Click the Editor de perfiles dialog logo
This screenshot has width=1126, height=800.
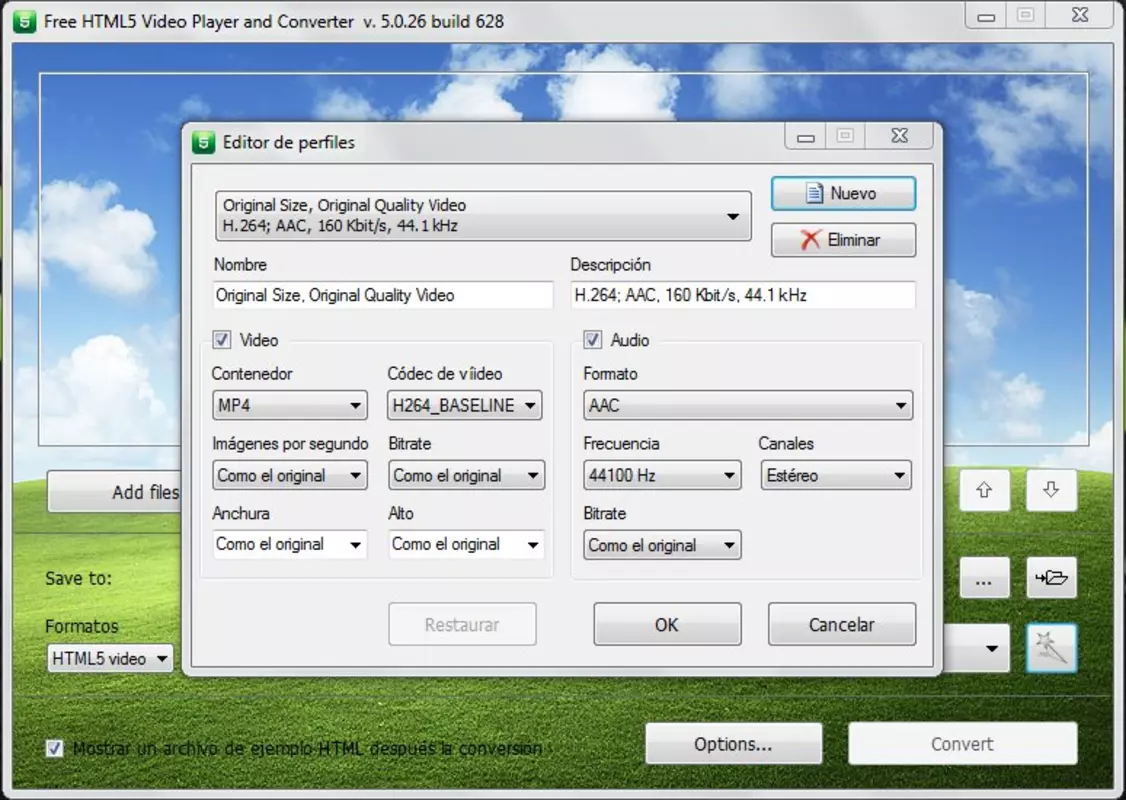(203, 142)
